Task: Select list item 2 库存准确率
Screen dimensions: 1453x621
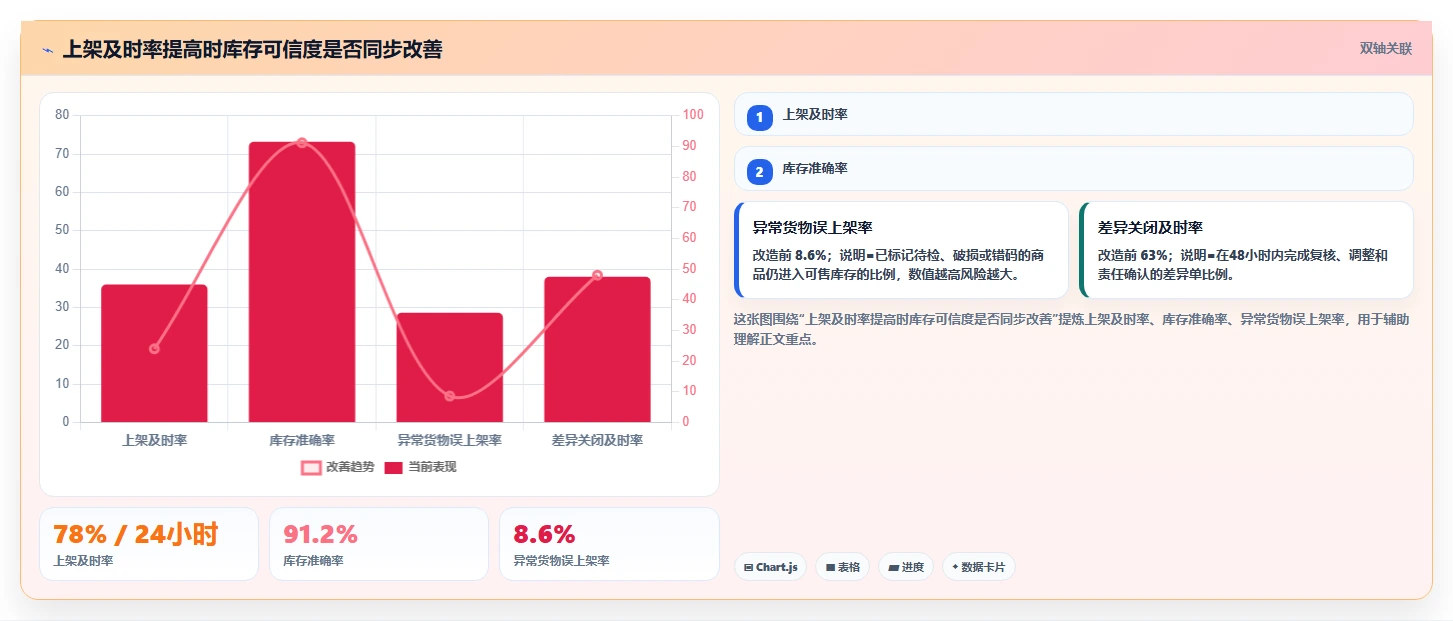Action: 1074,169
